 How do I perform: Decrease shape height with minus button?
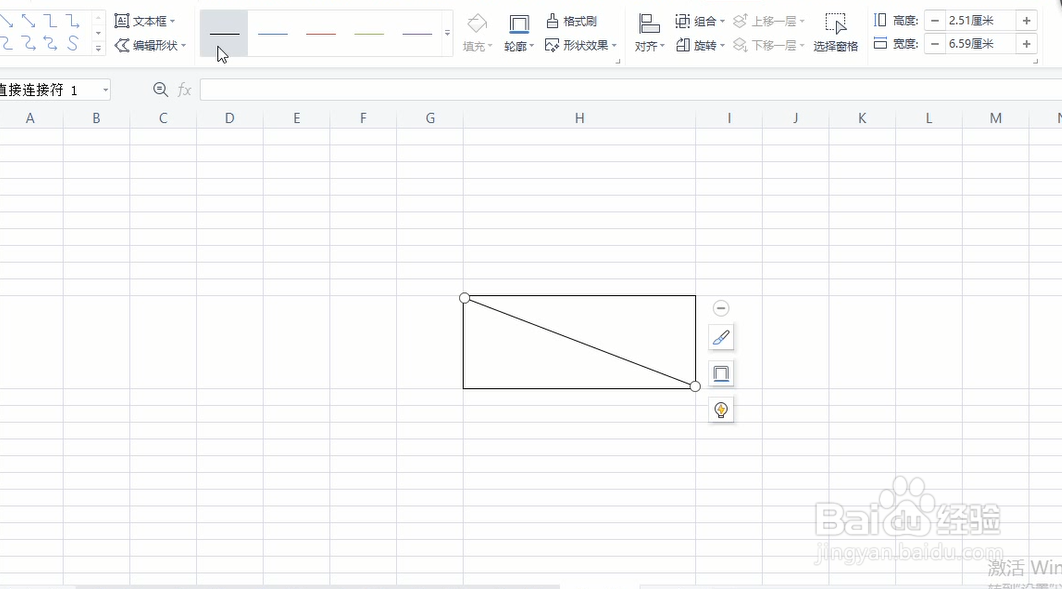(935, 21)
